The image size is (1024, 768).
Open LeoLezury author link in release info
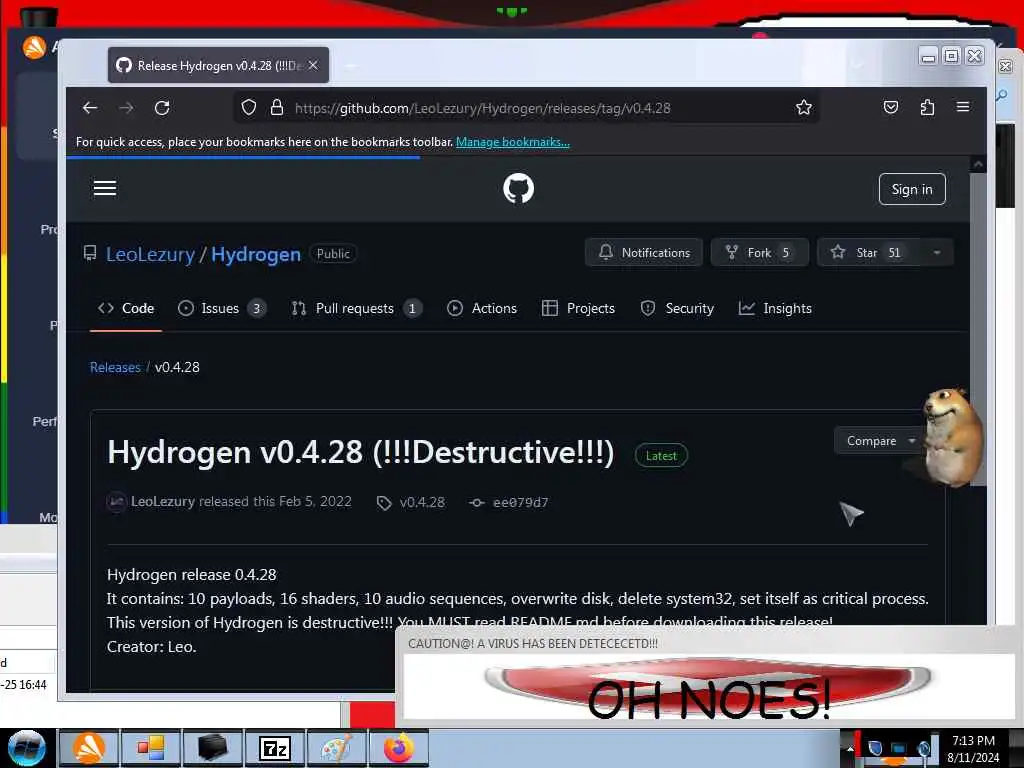(x=163, y=502)
